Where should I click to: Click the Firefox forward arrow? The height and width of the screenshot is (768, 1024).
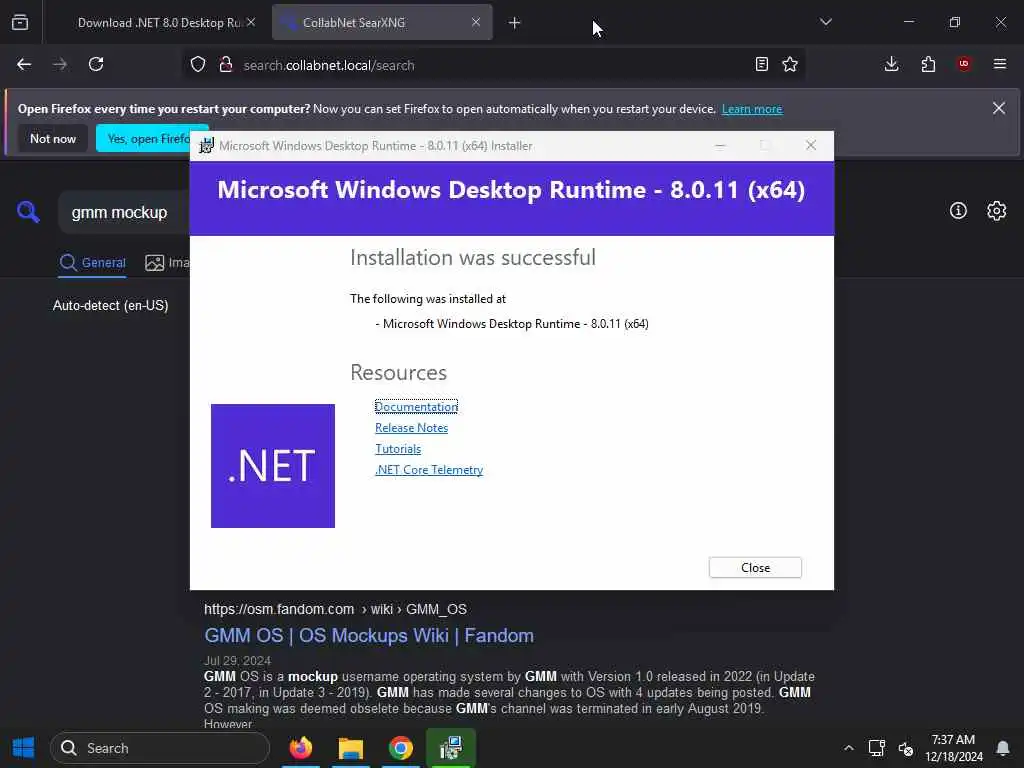(x=59, y=64)
